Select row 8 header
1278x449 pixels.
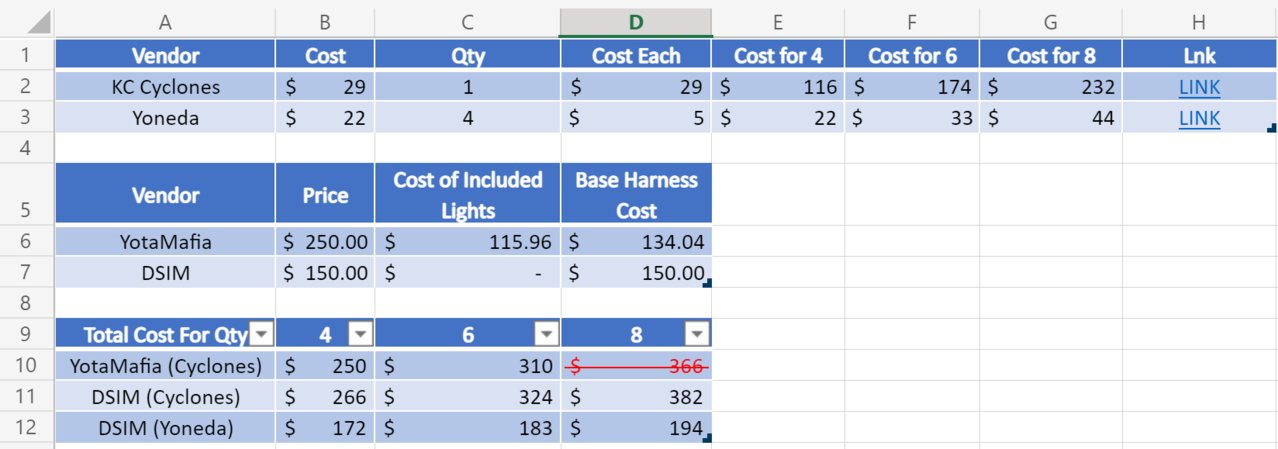(27, 302)
